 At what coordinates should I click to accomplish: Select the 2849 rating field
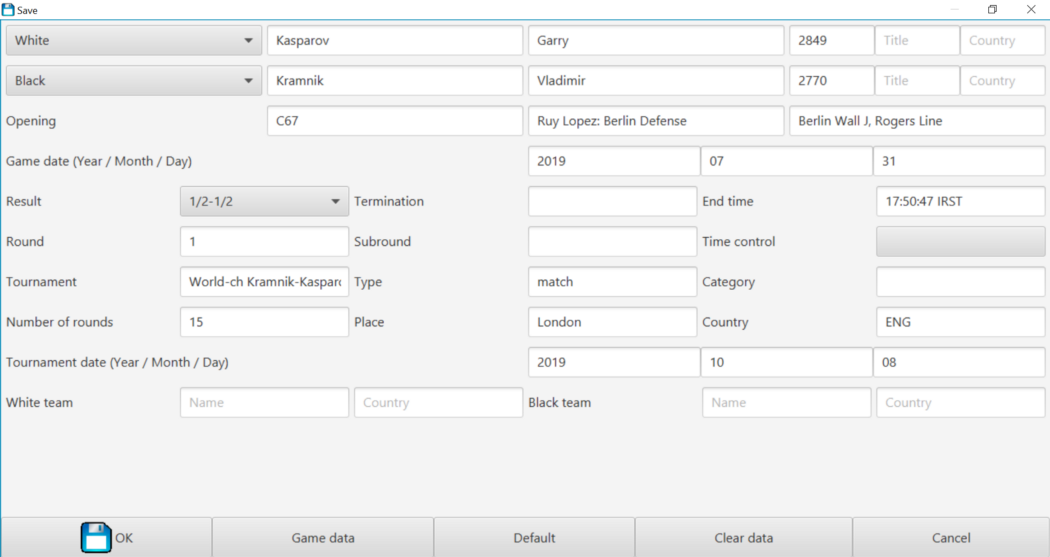(x=830, y=41)
